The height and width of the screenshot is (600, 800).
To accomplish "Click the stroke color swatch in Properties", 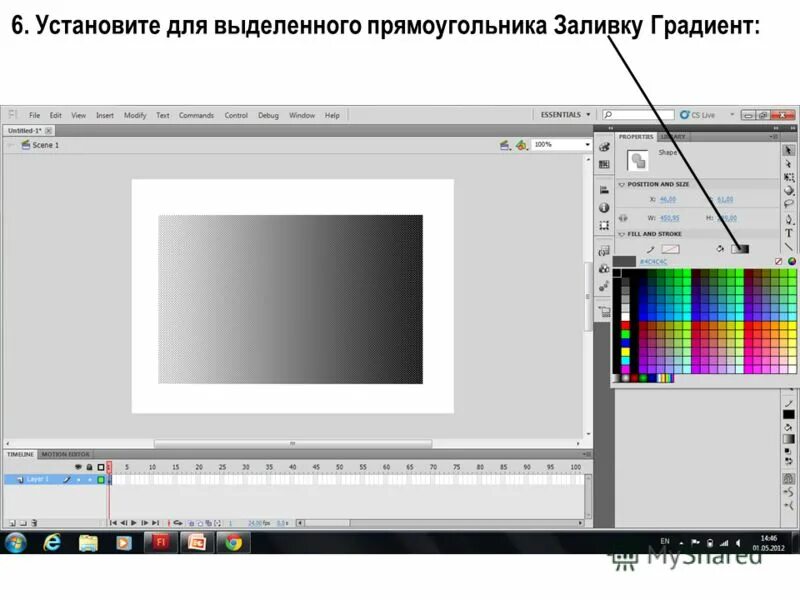I will (x=670, y=249).
